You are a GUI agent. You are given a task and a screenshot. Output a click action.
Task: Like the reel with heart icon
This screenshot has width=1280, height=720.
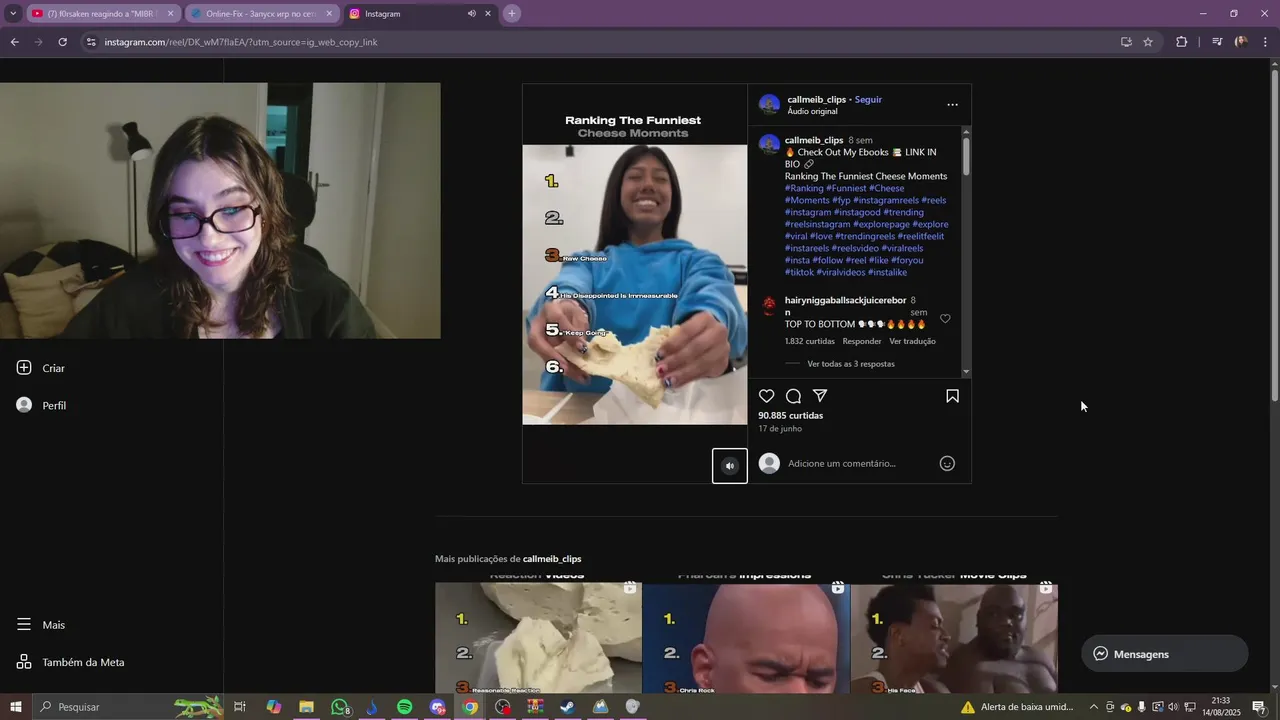click(x=767, y=396)
